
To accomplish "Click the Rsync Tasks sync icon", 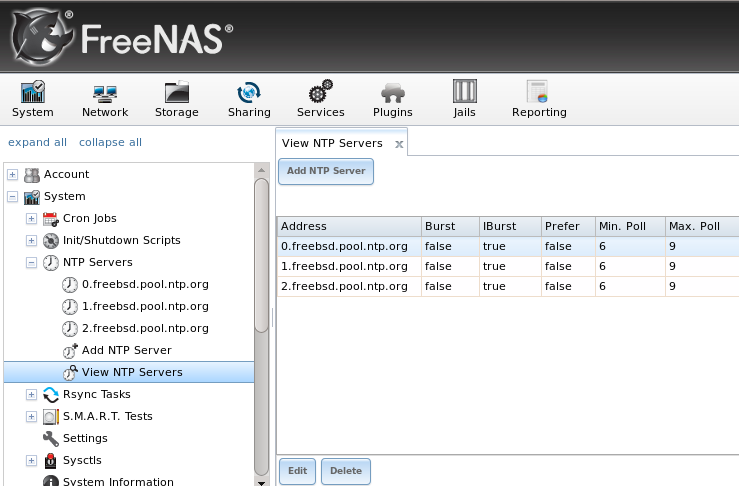I will click(50, 395).
